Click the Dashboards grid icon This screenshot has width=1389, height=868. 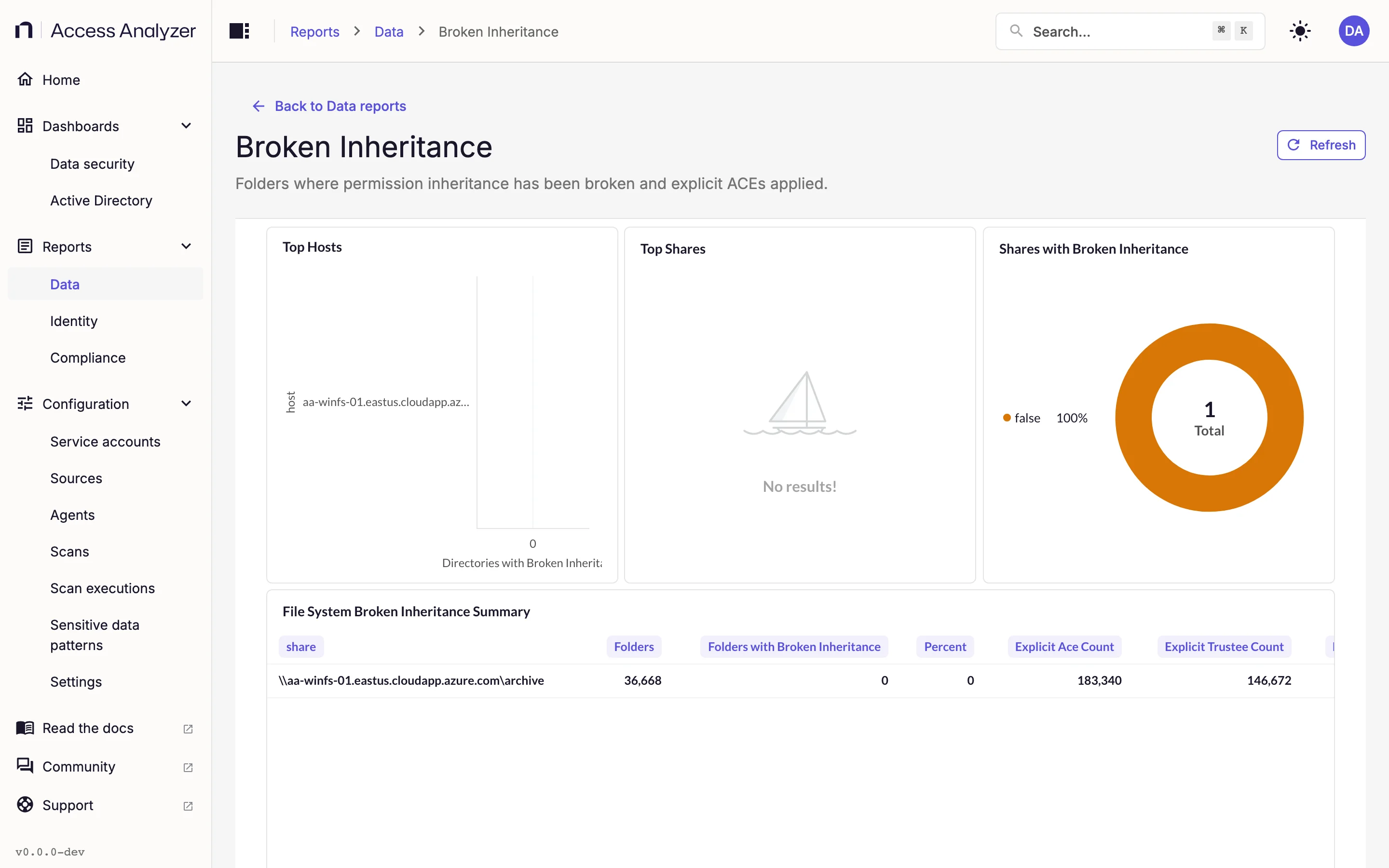[x=25, y=126]
